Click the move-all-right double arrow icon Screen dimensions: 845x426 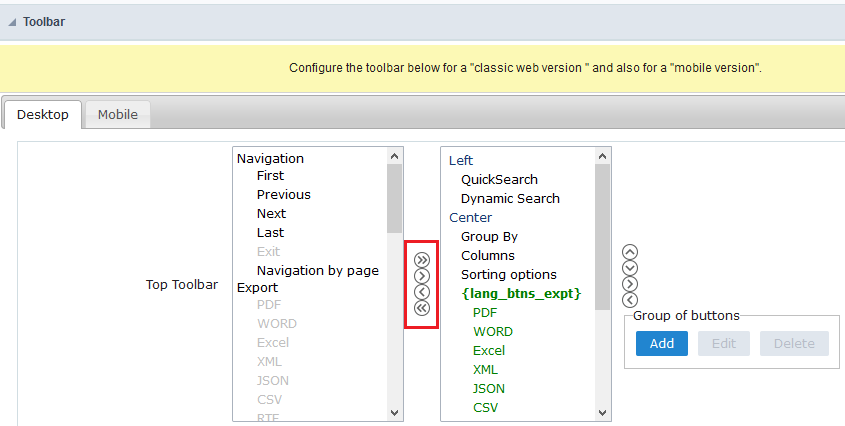tap(421, 260)
